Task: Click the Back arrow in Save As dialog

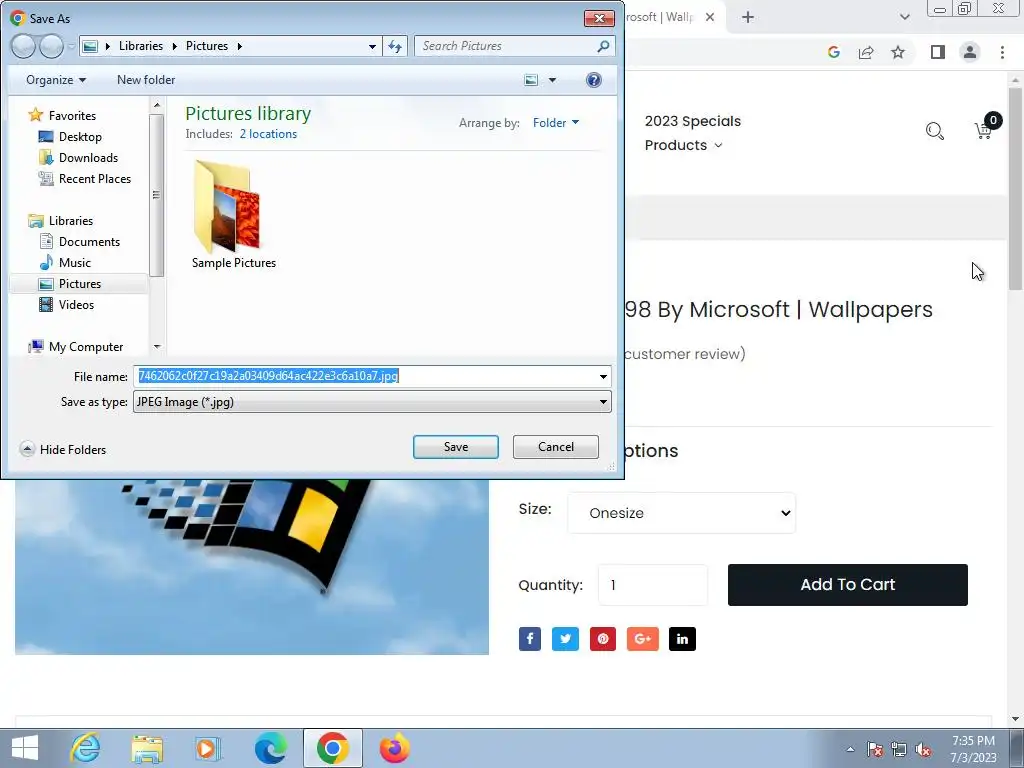Action: [24, 46]
